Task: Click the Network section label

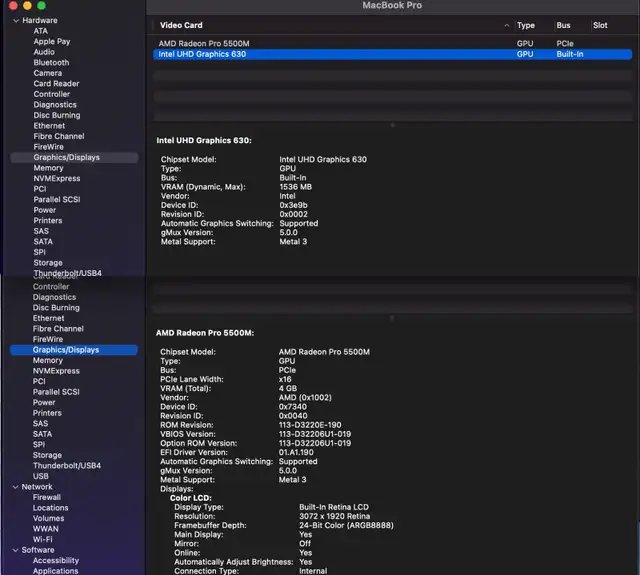Action: coord(37,487)
